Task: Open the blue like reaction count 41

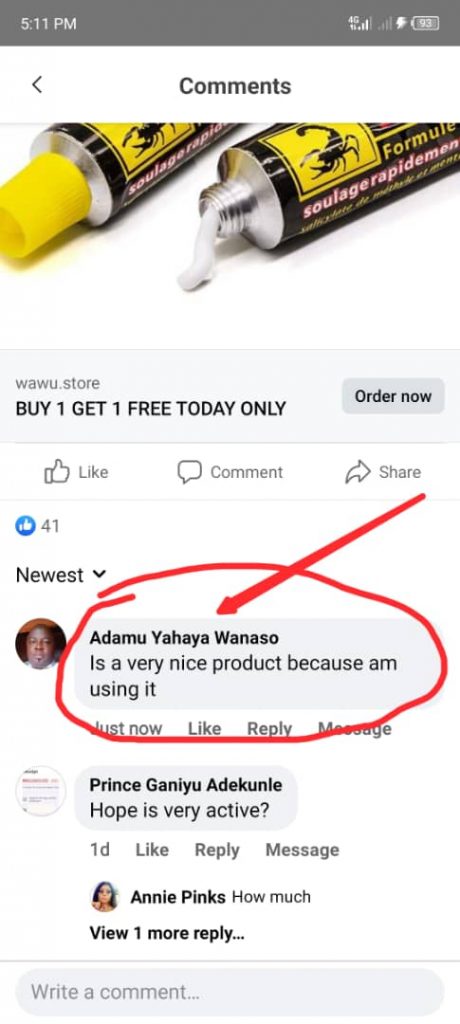Action: point(37,526)
